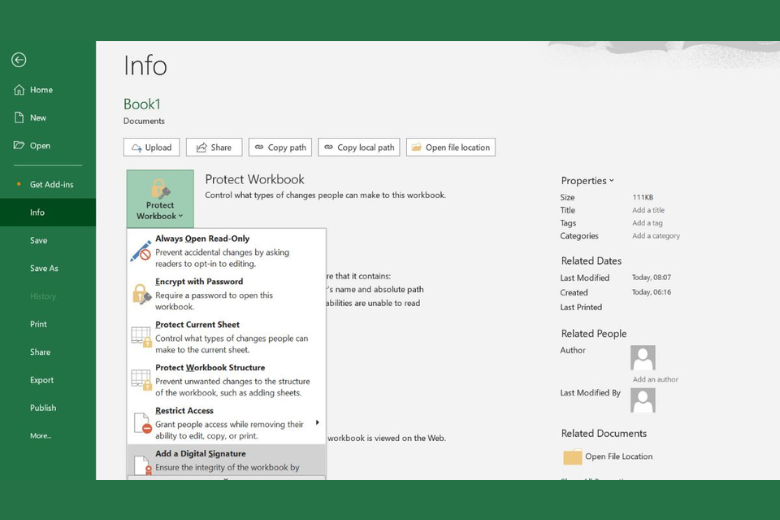Image resolution: width=780 pixels, height=520 pixels.
Task: Click the Share button near Upload
Action: click(x=214, y=147)
